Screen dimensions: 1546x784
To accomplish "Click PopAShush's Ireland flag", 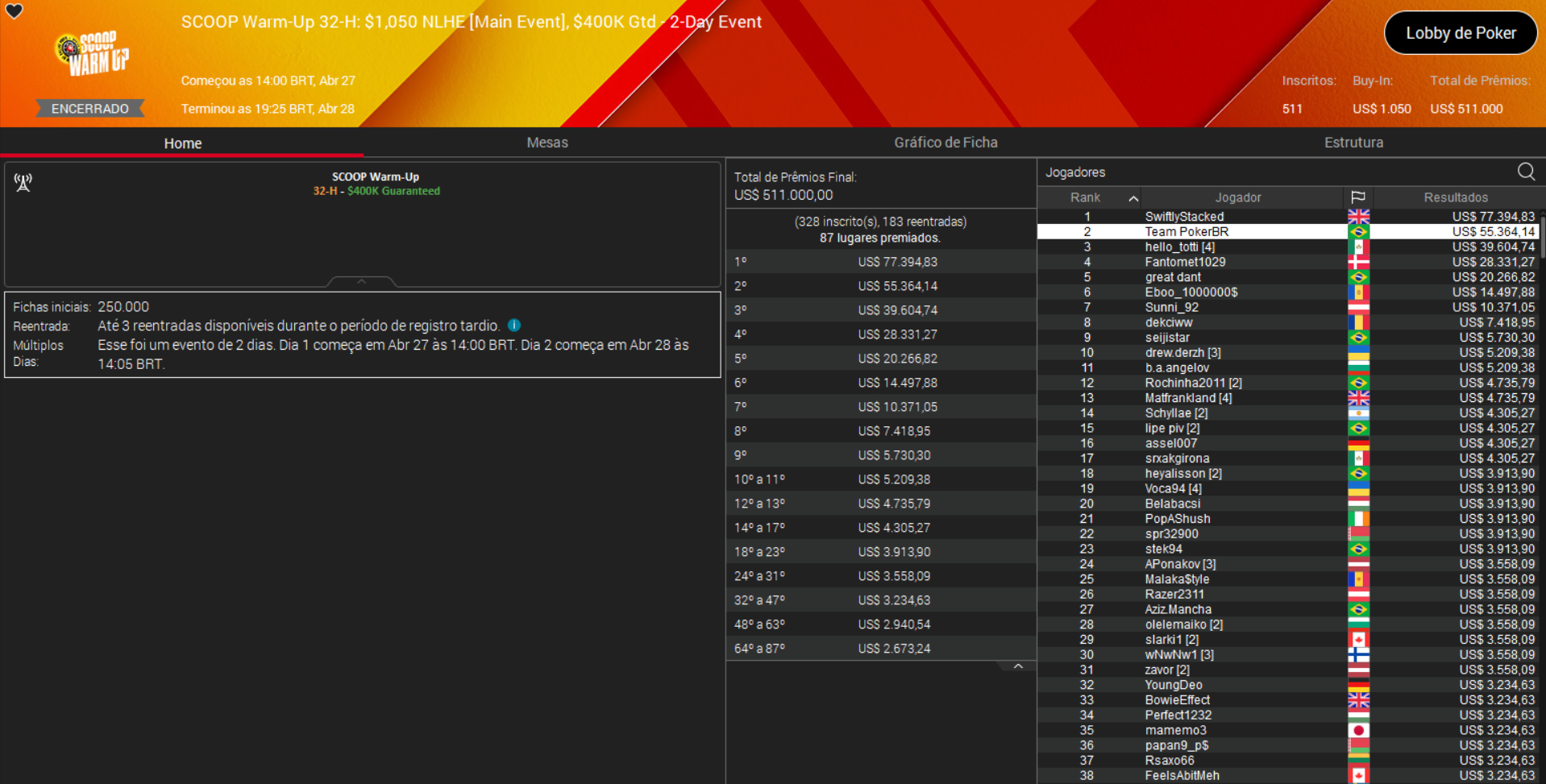I will pos(1358,519).
